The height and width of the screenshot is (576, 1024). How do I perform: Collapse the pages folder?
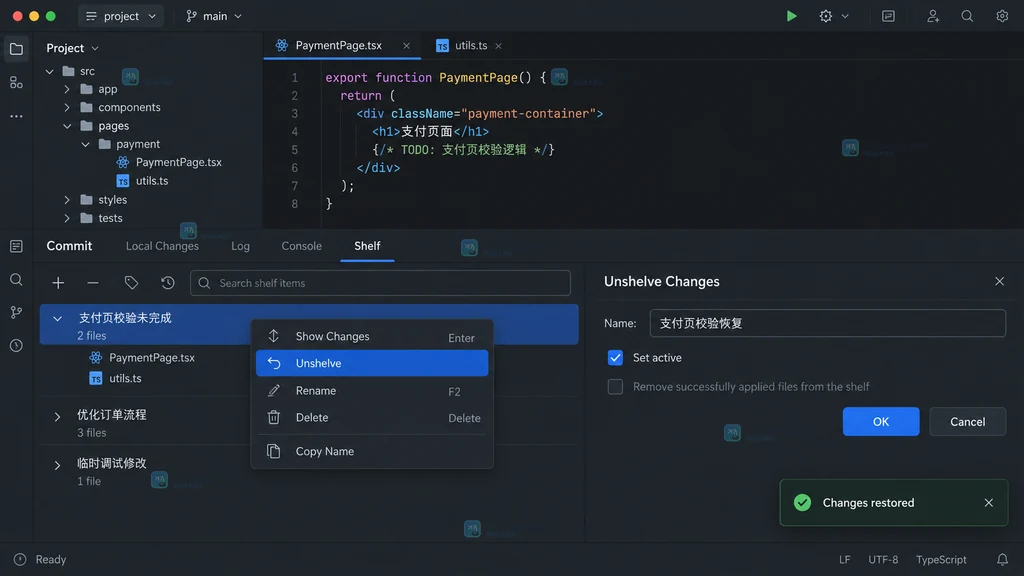[67, 125]
